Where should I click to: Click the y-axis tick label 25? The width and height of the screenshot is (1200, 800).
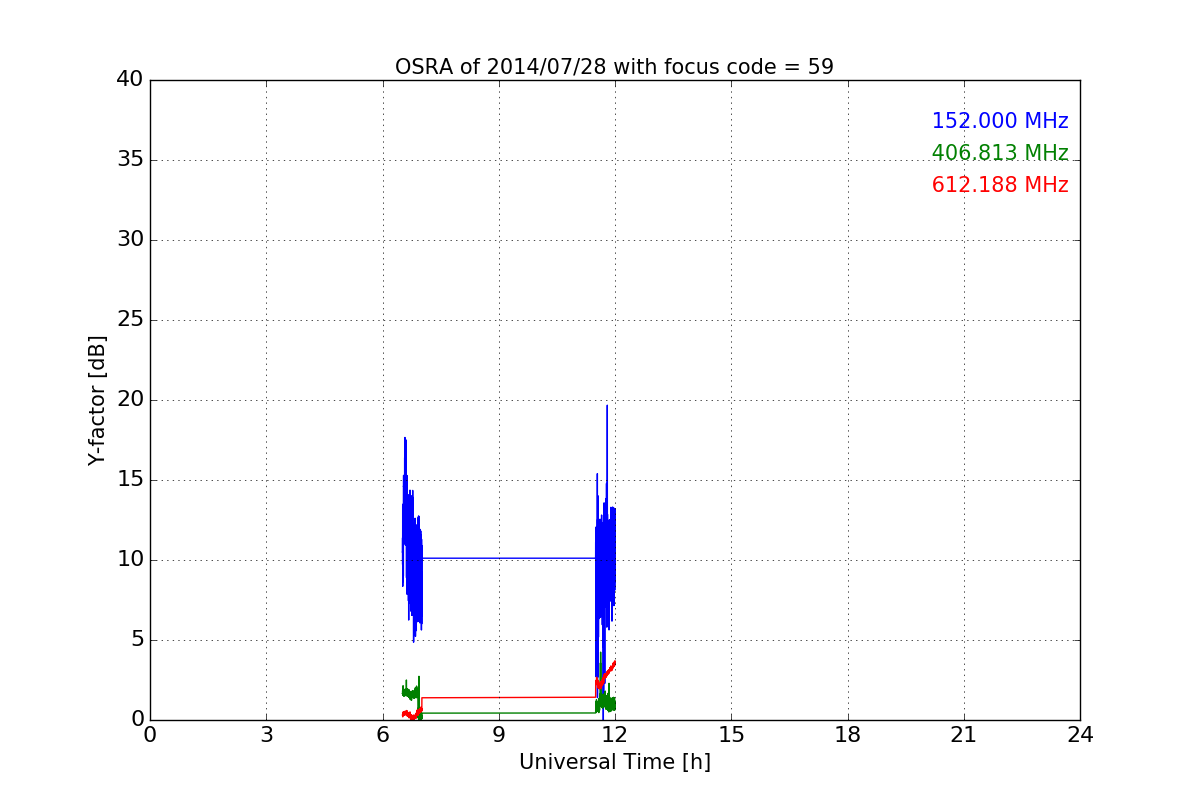130,320
